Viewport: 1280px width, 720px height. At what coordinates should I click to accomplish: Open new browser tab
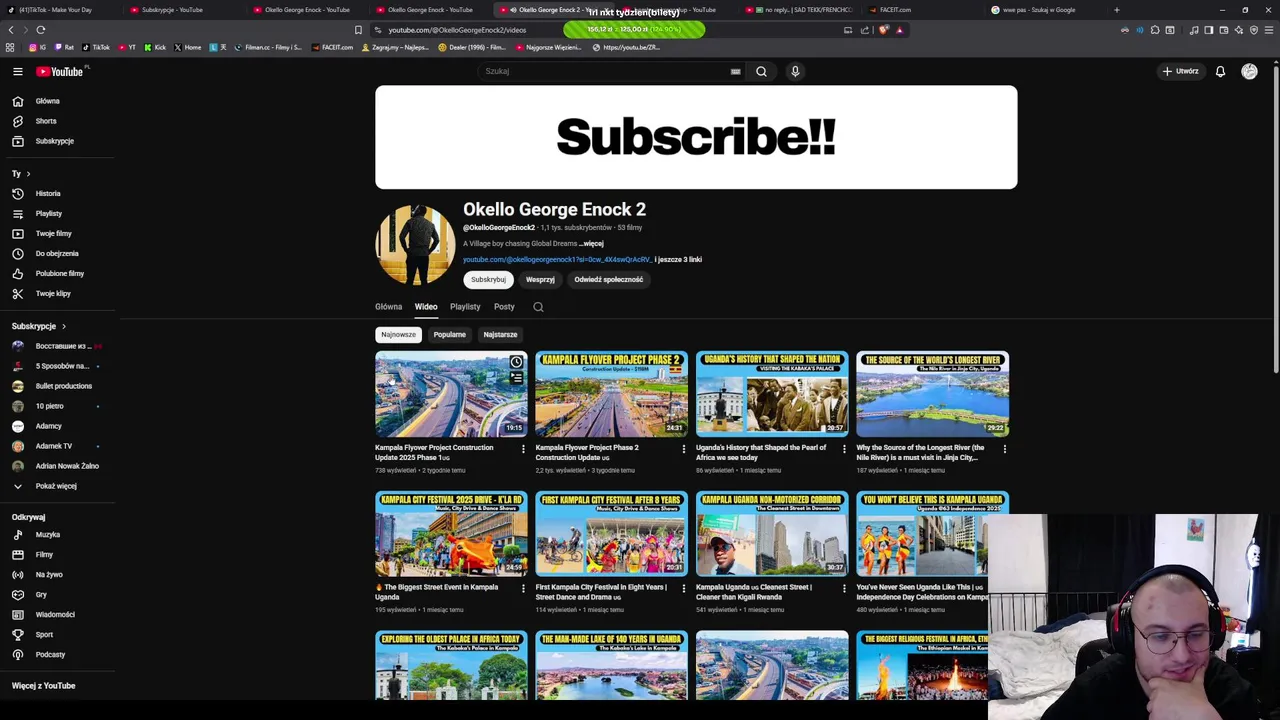[1117, 10]
